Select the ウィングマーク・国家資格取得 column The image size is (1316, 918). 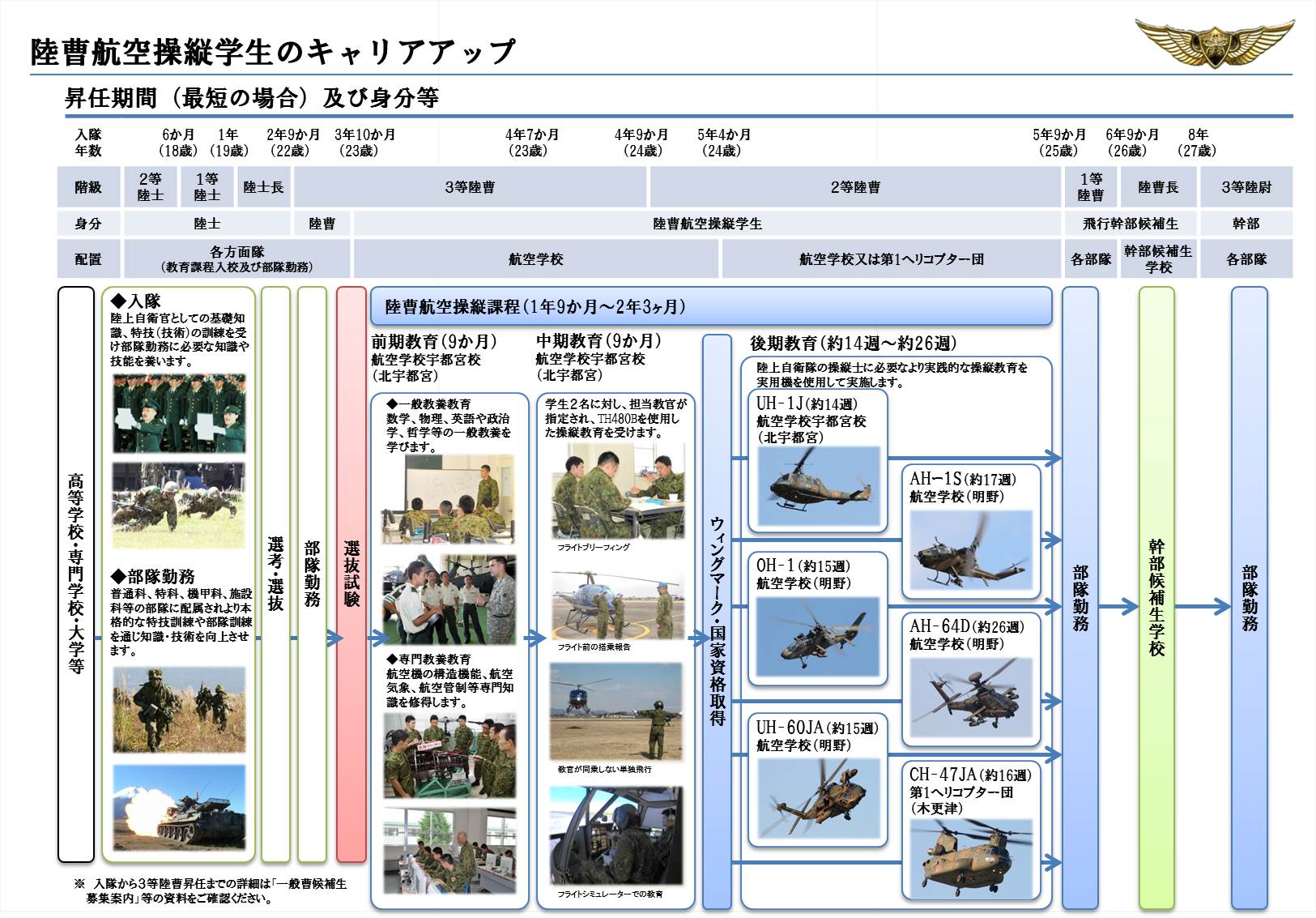click(x=717, y=621)
